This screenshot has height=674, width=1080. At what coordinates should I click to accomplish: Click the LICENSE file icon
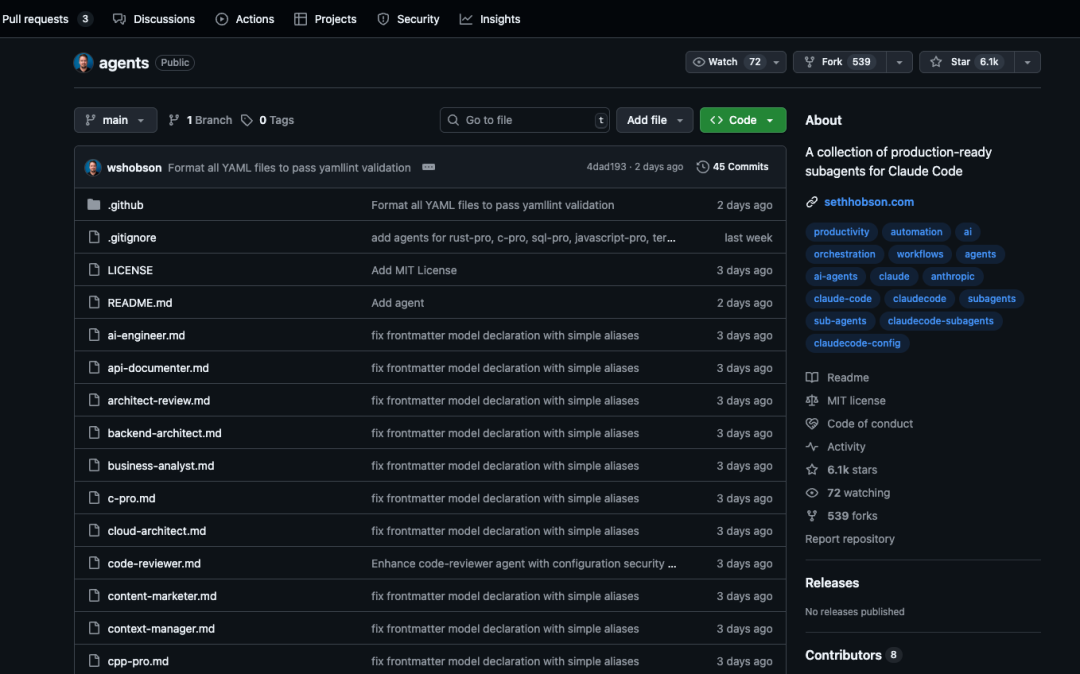point(94,270)
